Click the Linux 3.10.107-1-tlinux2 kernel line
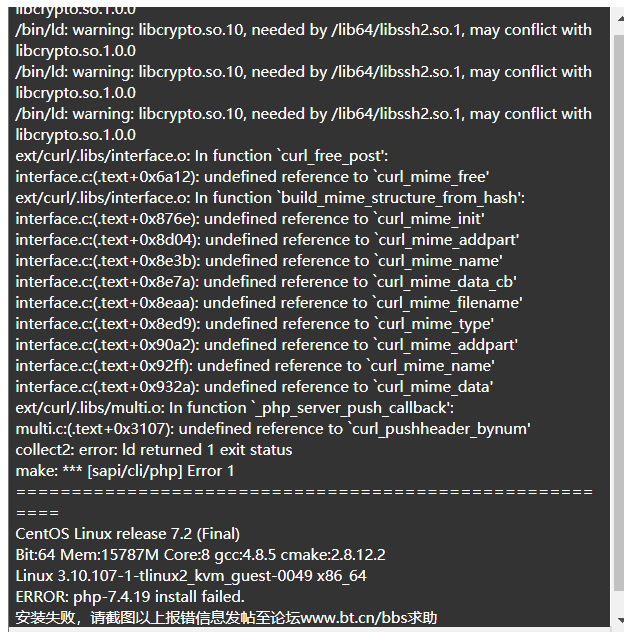 click(x=191, y=576)
